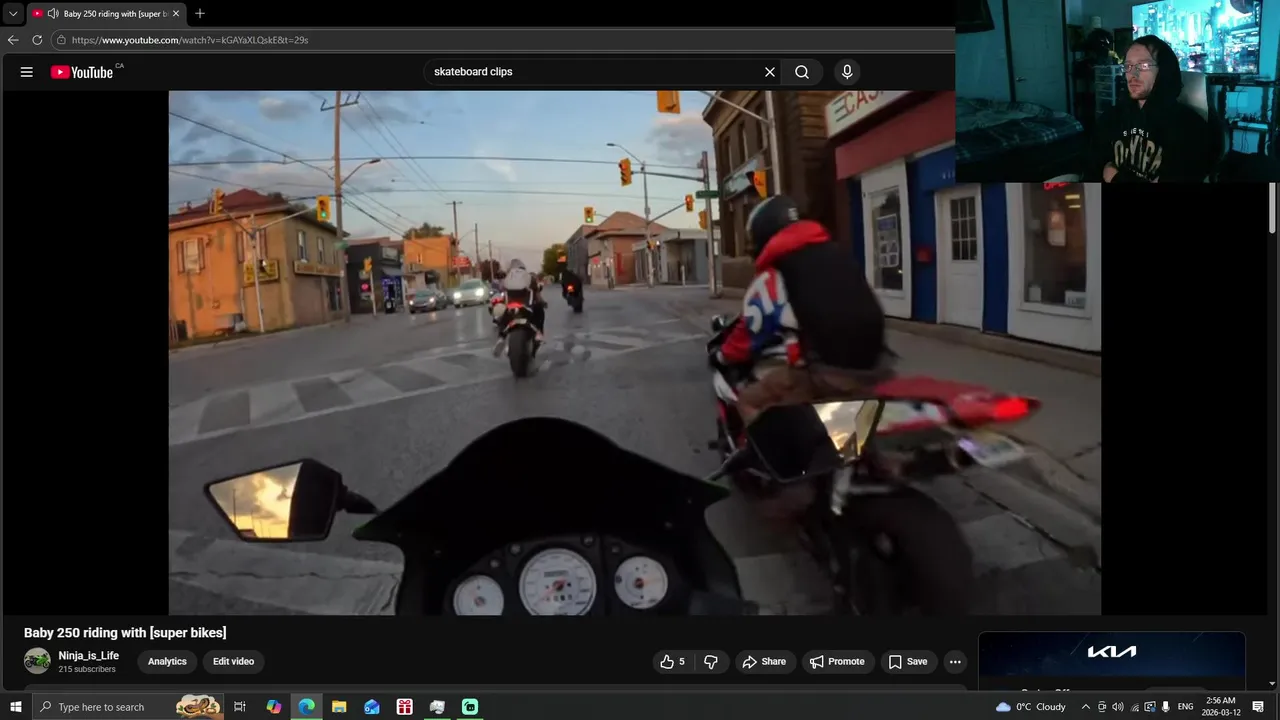Click the 'Type here to search' taskbar box

click(x=128, y=707)
